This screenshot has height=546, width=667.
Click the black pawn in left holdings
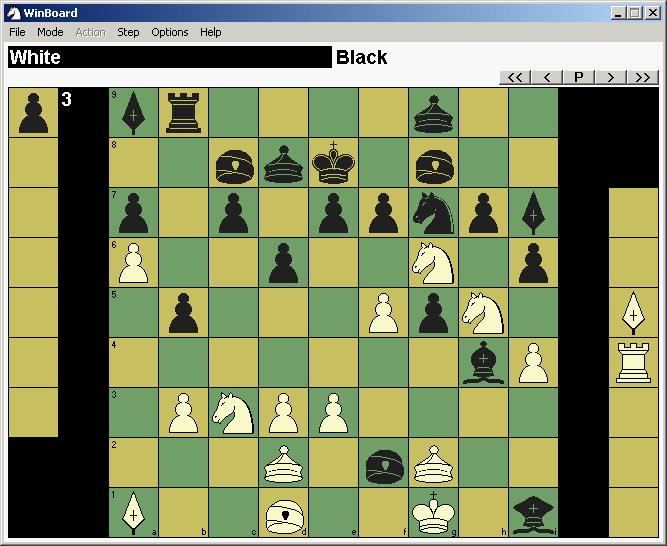(33, 112)
